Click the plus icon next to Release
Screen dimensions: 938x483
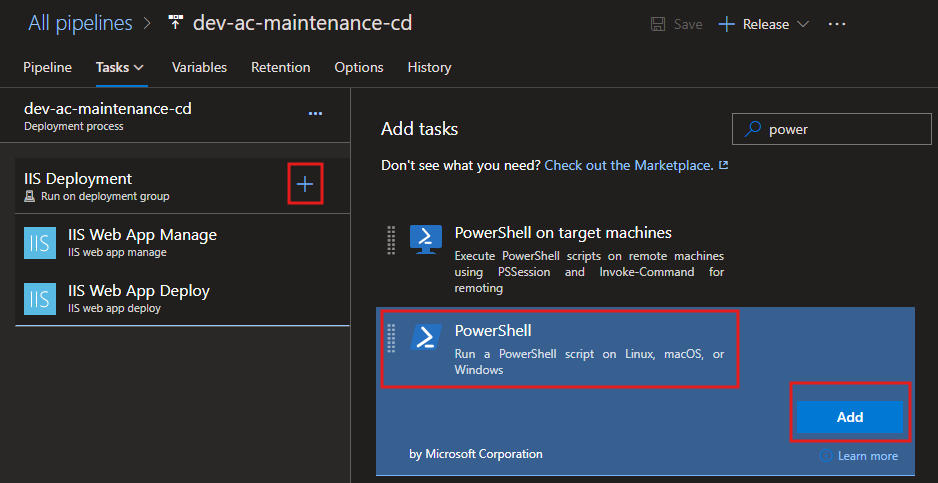tap(726, 25)
